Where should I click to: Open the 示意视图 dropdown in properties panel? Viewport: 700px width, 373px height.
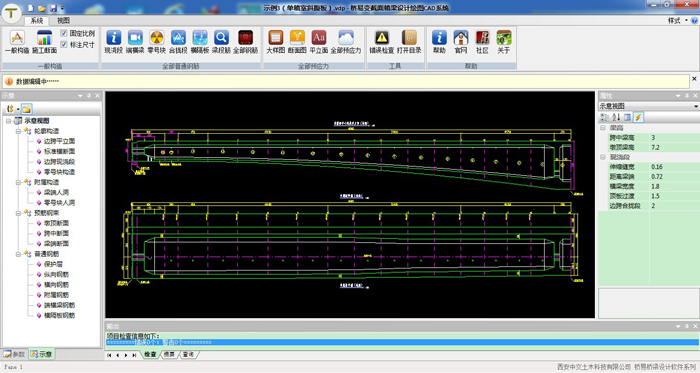click(x=649, y=106)
